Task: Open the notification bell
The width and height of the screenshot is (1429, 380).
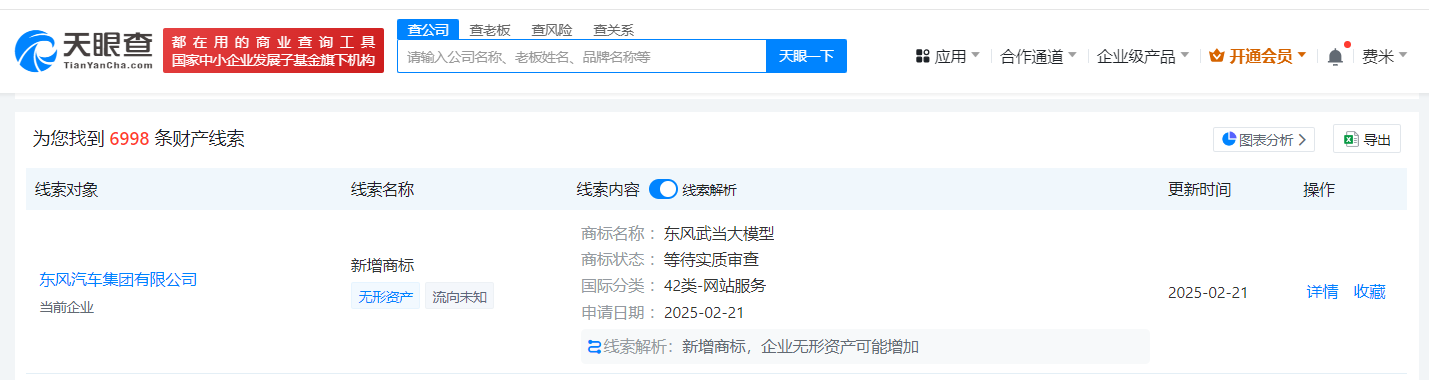Action: 1335,57
